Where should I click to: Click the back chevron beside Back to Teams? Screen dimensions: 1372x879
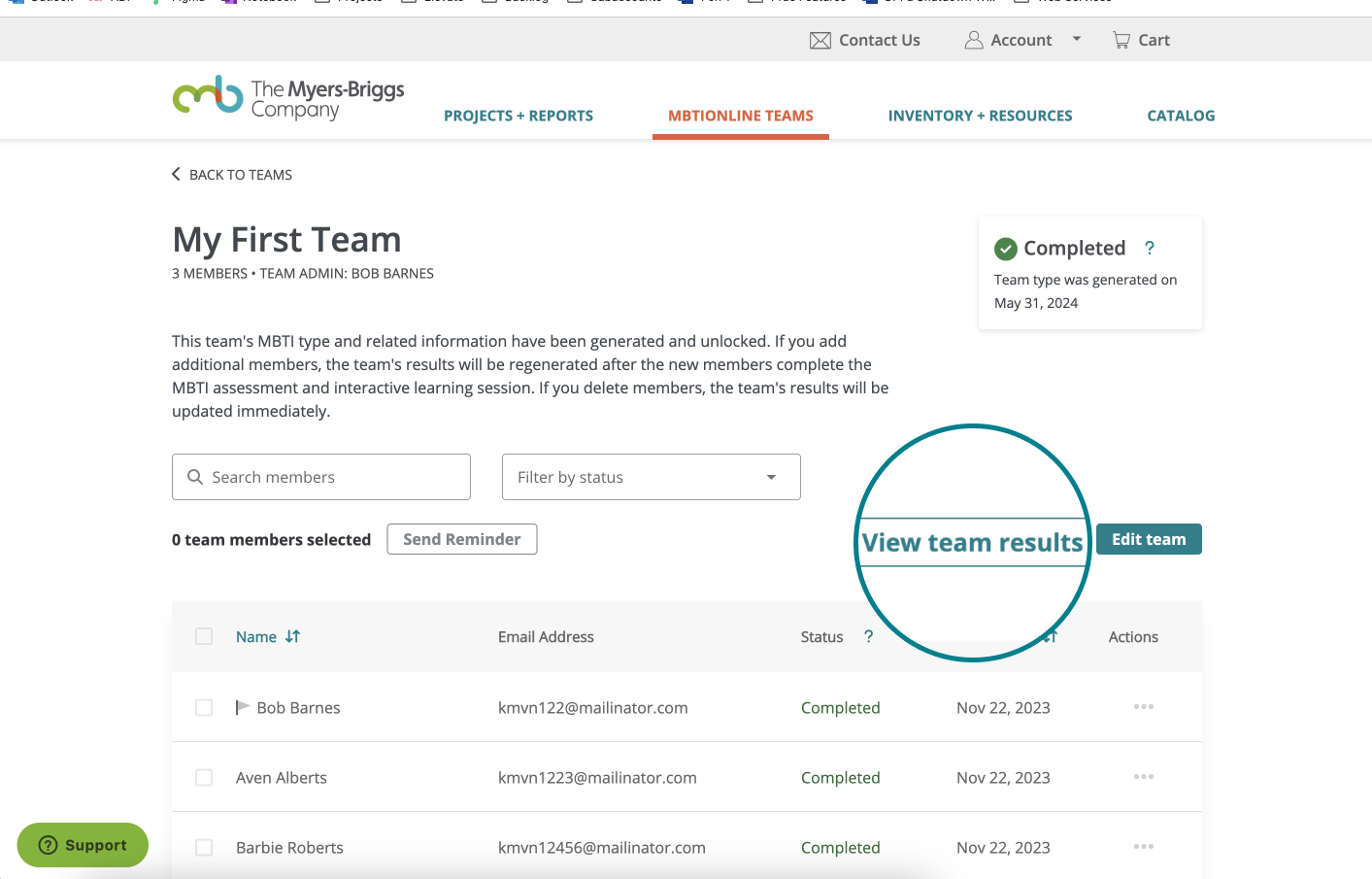click(x=176, y=174)
